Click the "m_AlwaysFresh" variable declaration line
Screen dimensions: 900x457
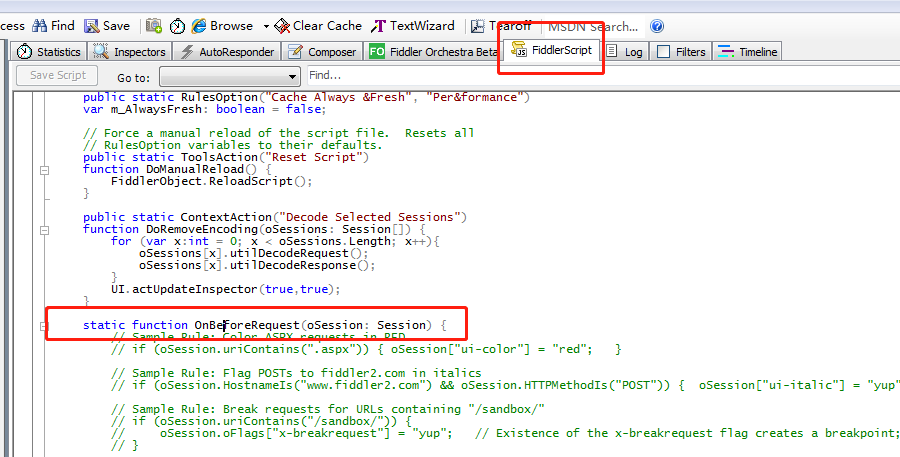tap(204, 109)
